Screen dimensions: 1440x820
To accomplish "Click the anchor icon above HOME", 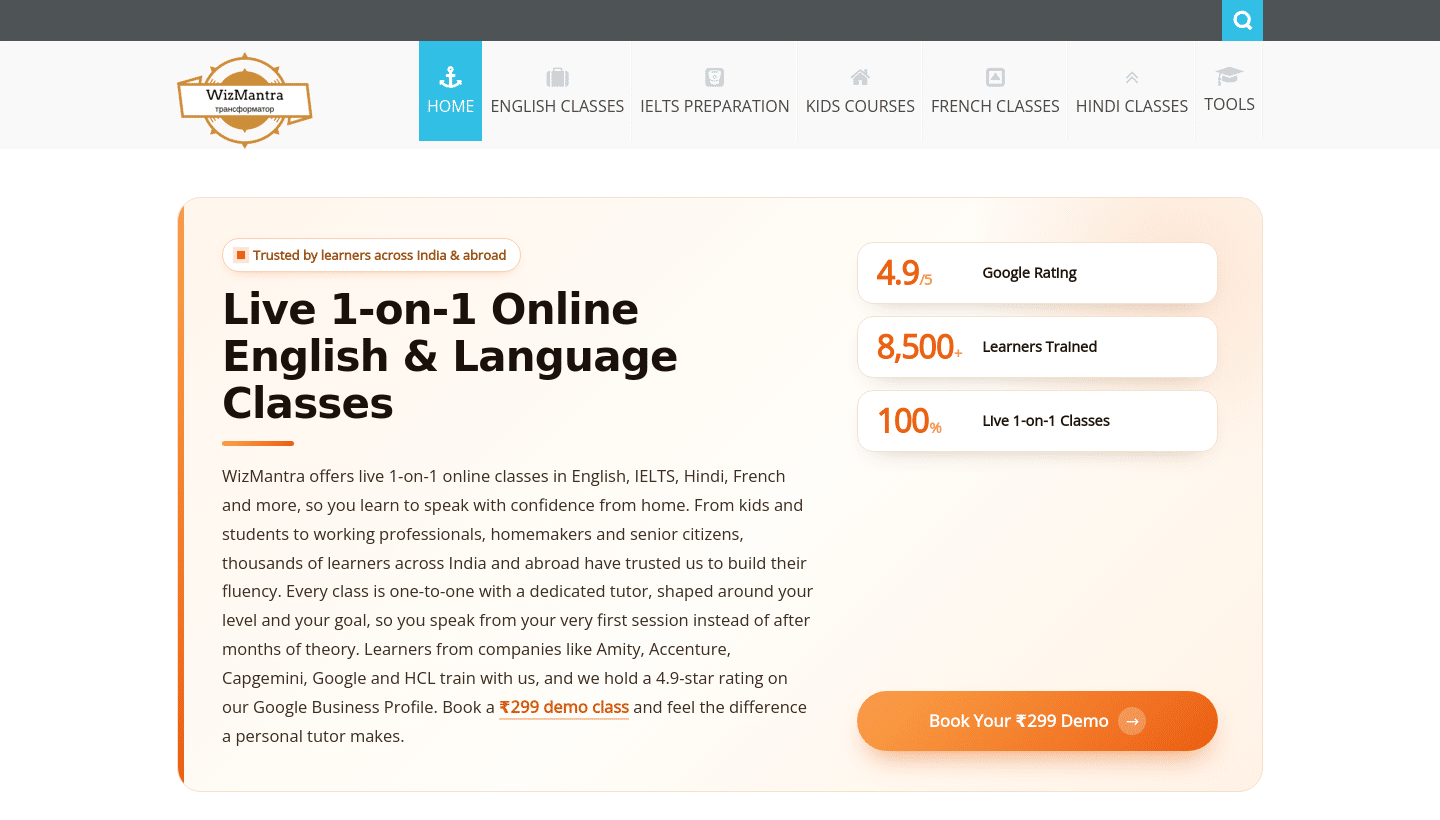I will click(x=450, y=77).
